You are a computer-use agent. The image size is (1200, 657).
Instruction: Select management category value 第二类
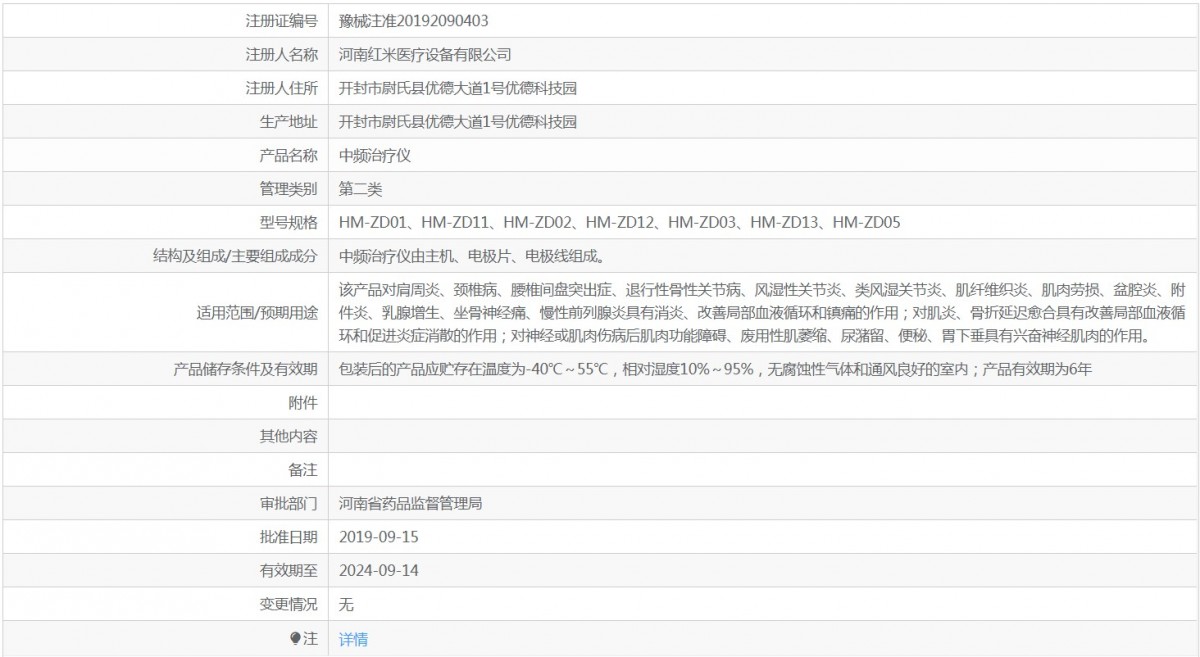(x=360, y=188)
